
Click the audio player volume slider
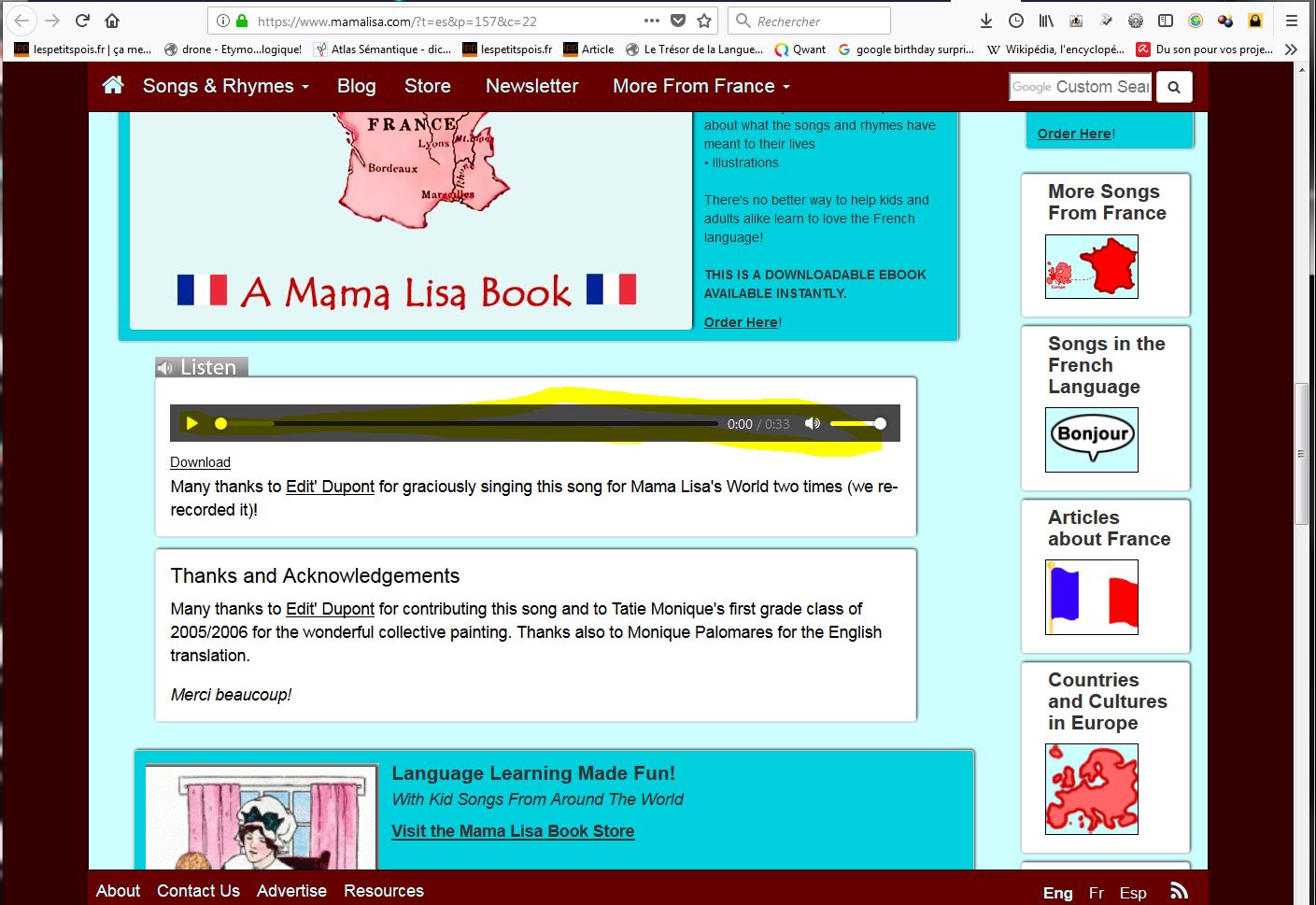[x=856, y=424]
